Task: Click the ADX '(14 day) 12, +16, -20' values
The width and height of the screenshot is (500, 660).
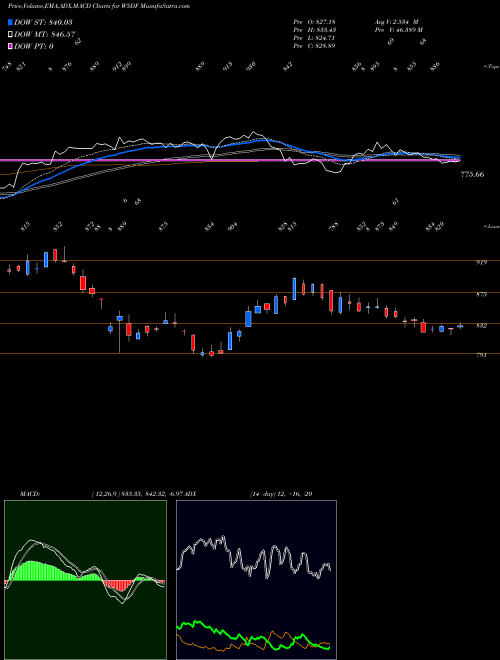Action: point(280,494)
